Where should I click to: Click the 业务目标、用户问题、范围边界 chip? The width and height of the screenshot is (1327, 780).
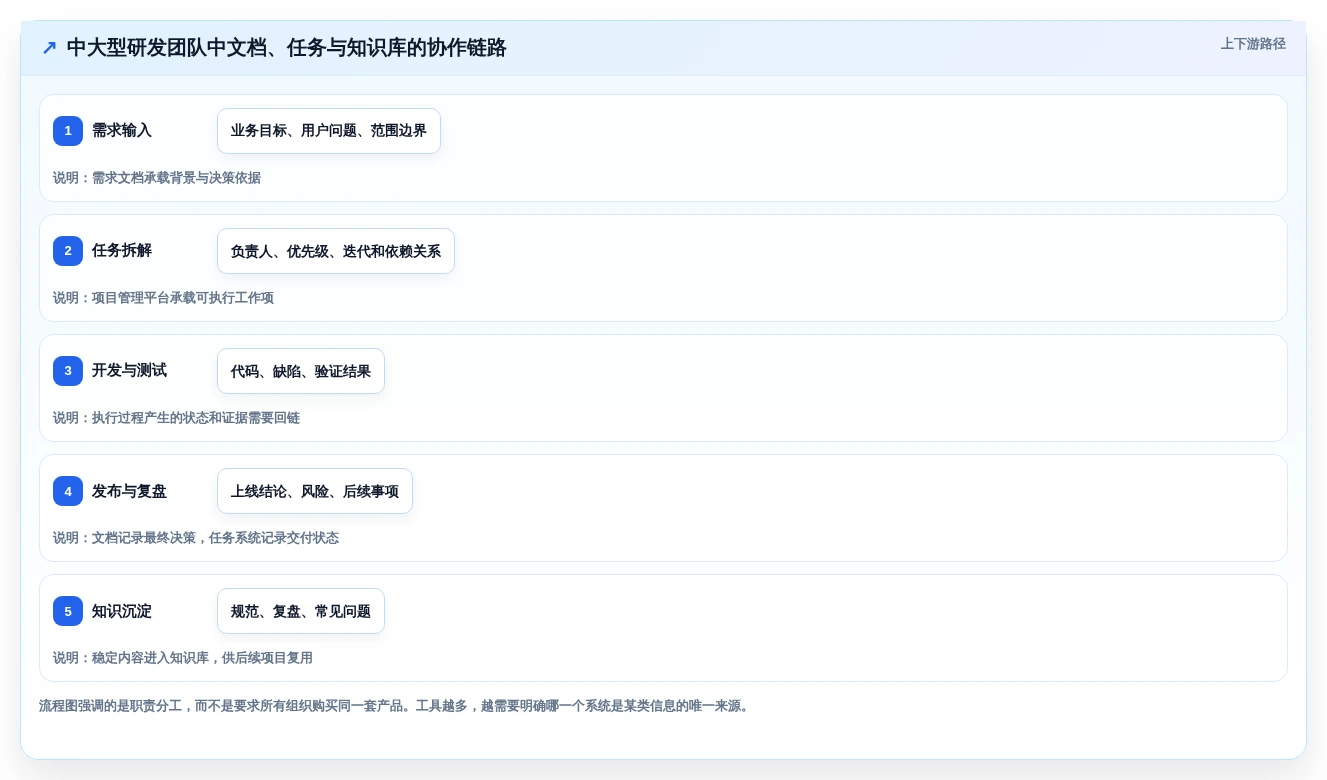click(329, 131)
